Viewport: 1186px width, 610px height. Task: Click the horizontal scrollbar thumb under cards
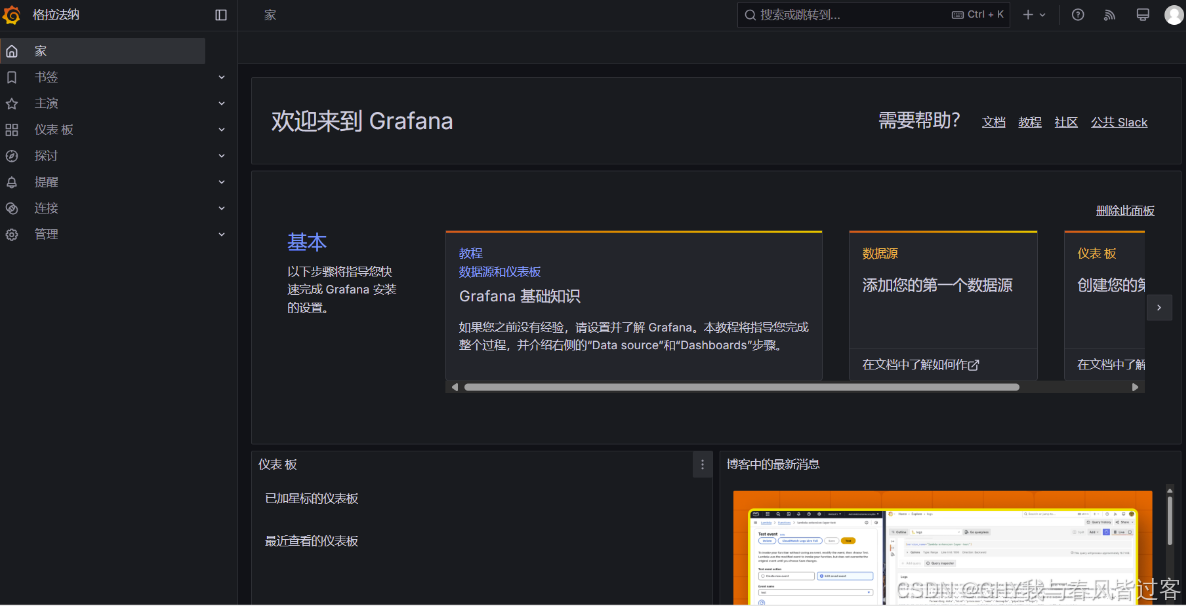(741, 387)
